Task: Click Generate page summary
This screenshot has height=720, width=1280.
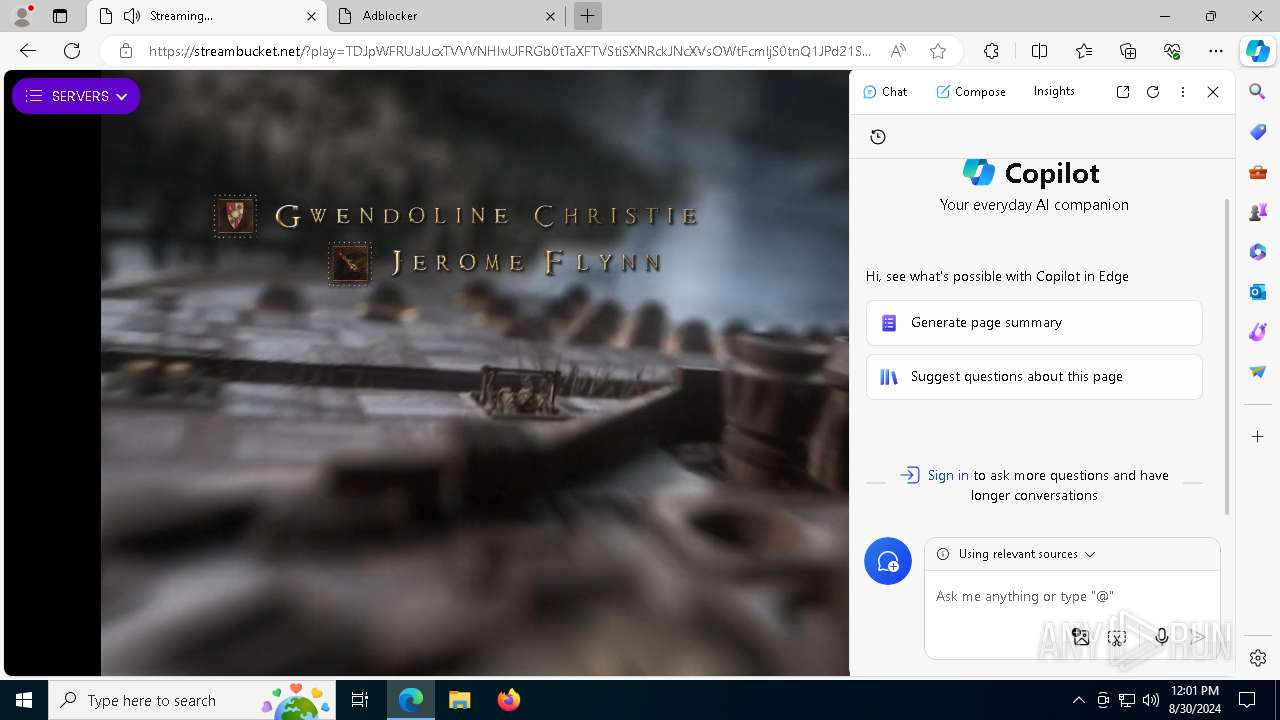Action: (1034, 323)
